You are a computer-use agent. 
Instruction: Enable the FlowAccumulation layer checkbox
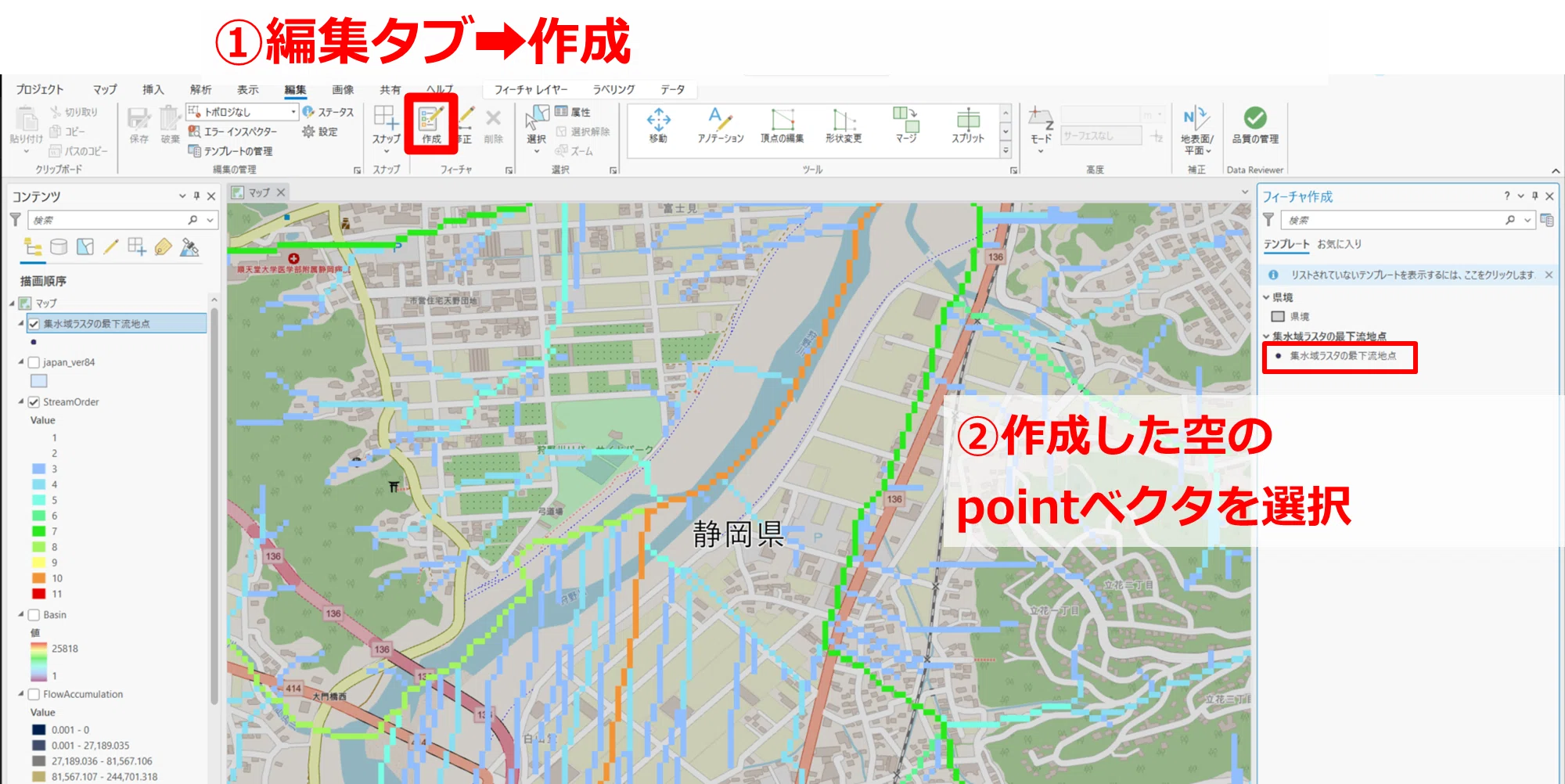tap(34, 694)
